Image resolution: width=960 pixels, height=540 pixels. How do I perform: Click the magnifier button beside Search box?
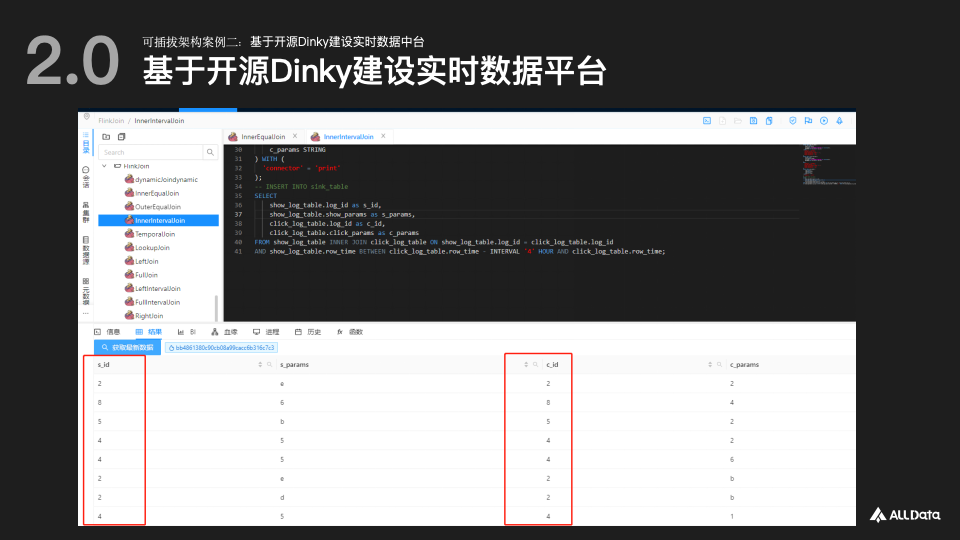tap(210, 152)
